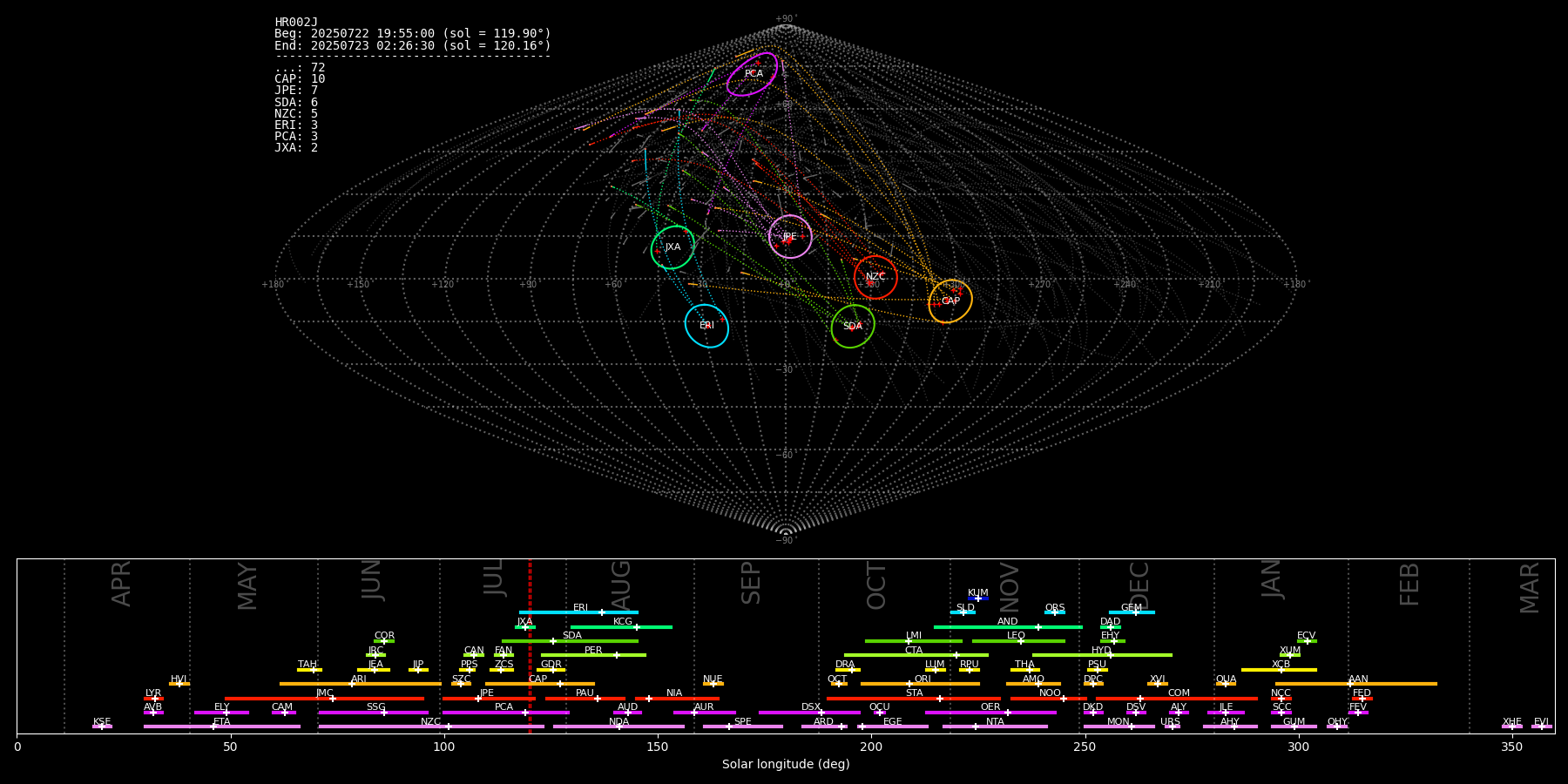Select the NTA pink timeline bar
Viewport: 1568px width, 784px height.
(x=995, y=727)
